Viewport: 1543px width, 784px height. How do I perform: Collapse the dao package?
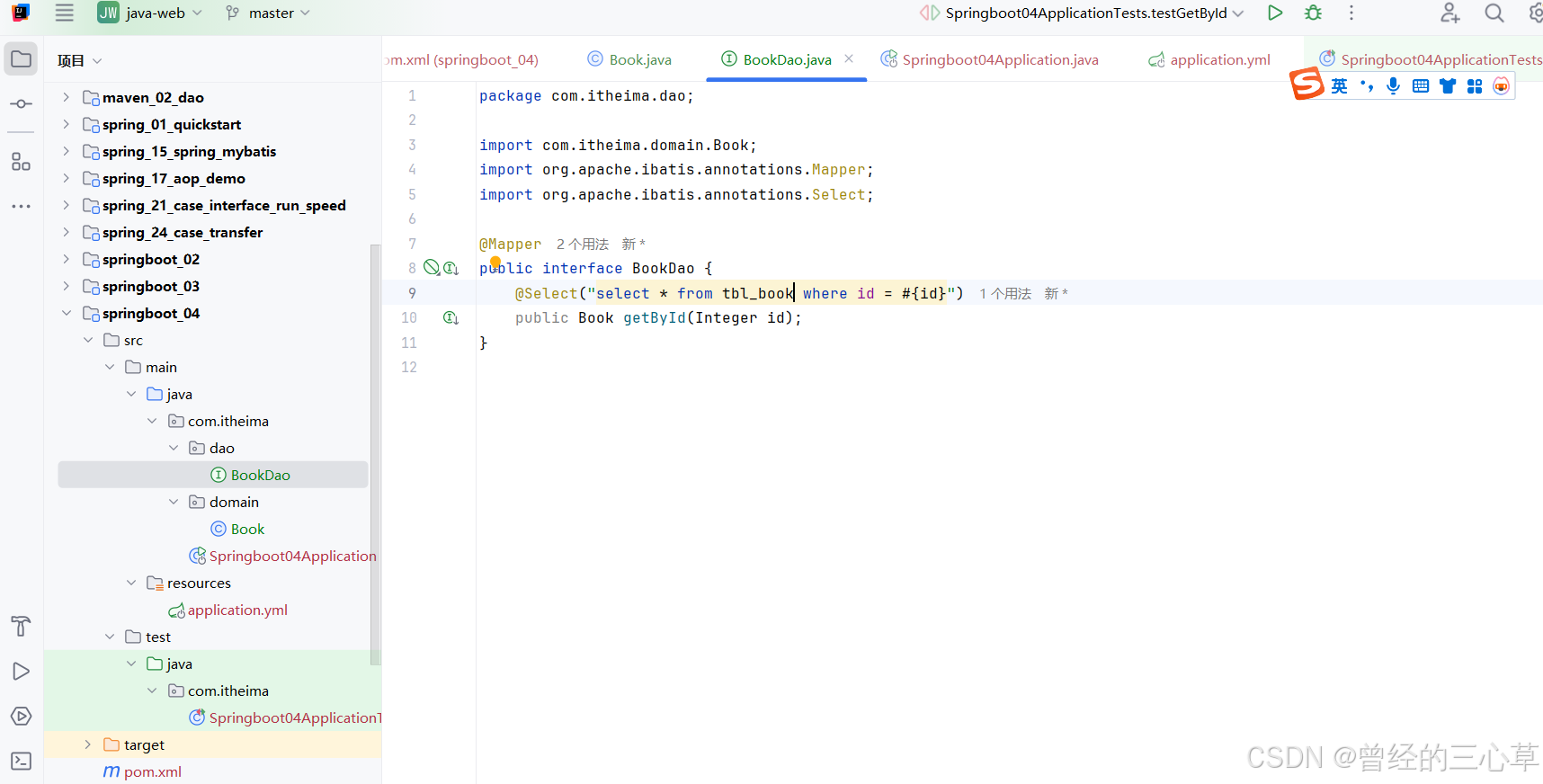click(174, 448)
